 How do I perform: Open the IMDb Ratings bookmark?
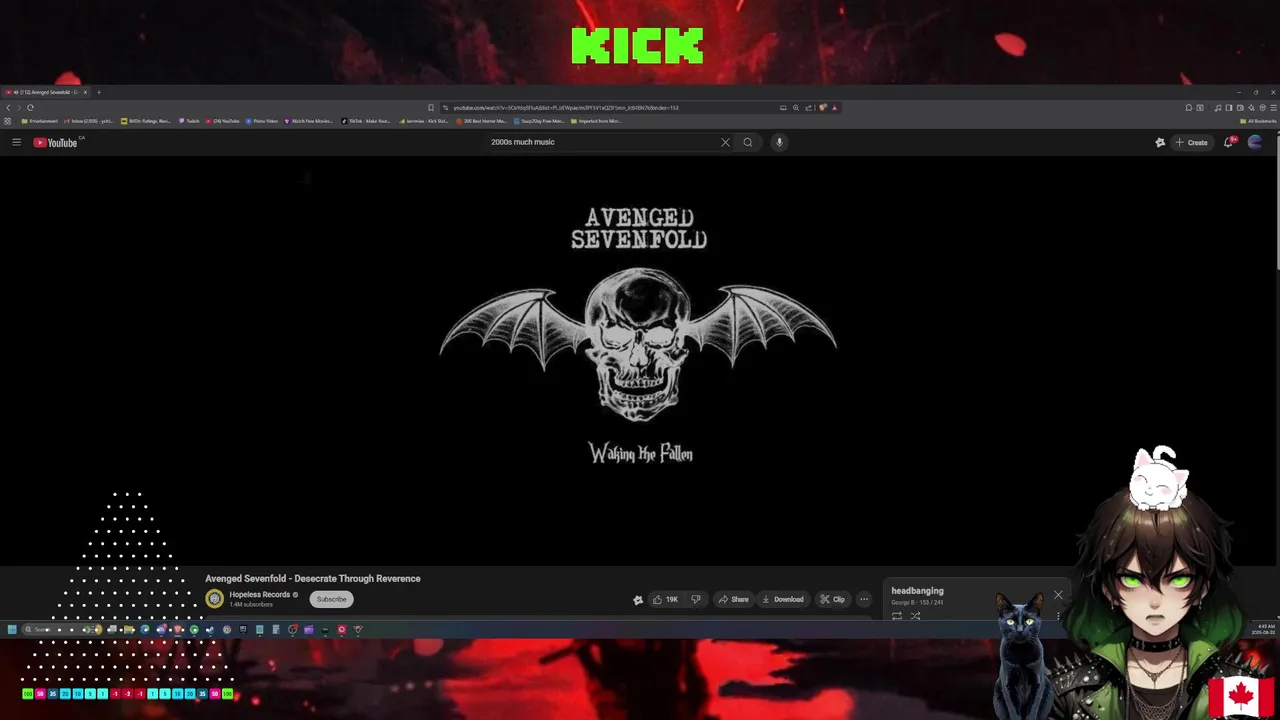[146, 121]
